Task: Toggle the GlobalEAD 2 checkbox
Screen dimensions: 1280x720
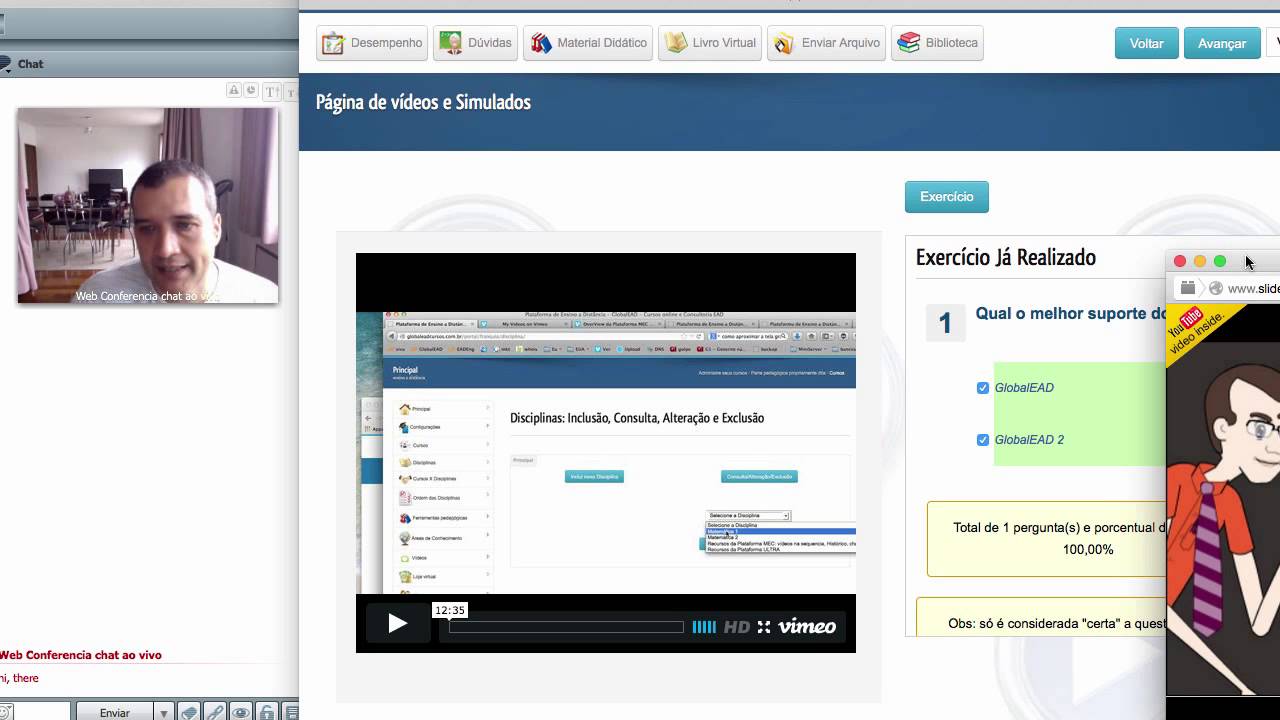Action: (x=982, y=440)
